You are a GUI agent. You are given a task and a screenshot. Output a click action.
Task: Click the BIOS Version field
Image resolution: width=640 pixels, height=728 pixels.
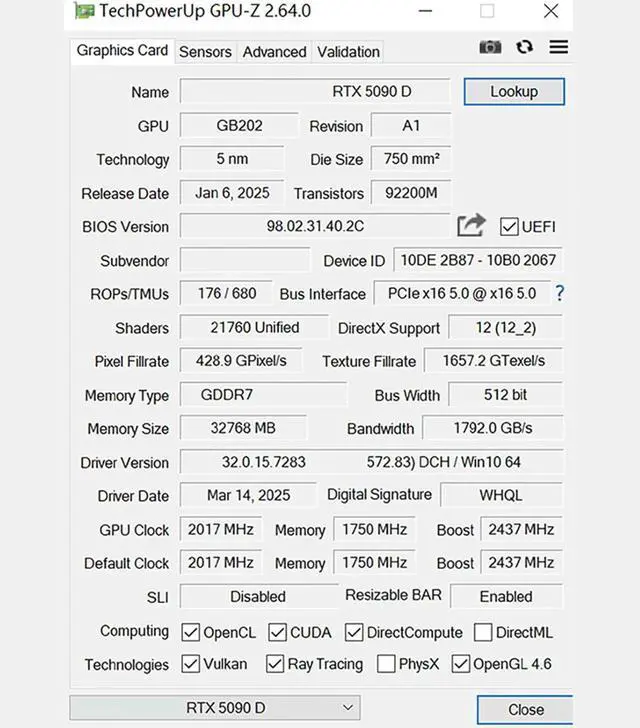[x=314, y=226]
